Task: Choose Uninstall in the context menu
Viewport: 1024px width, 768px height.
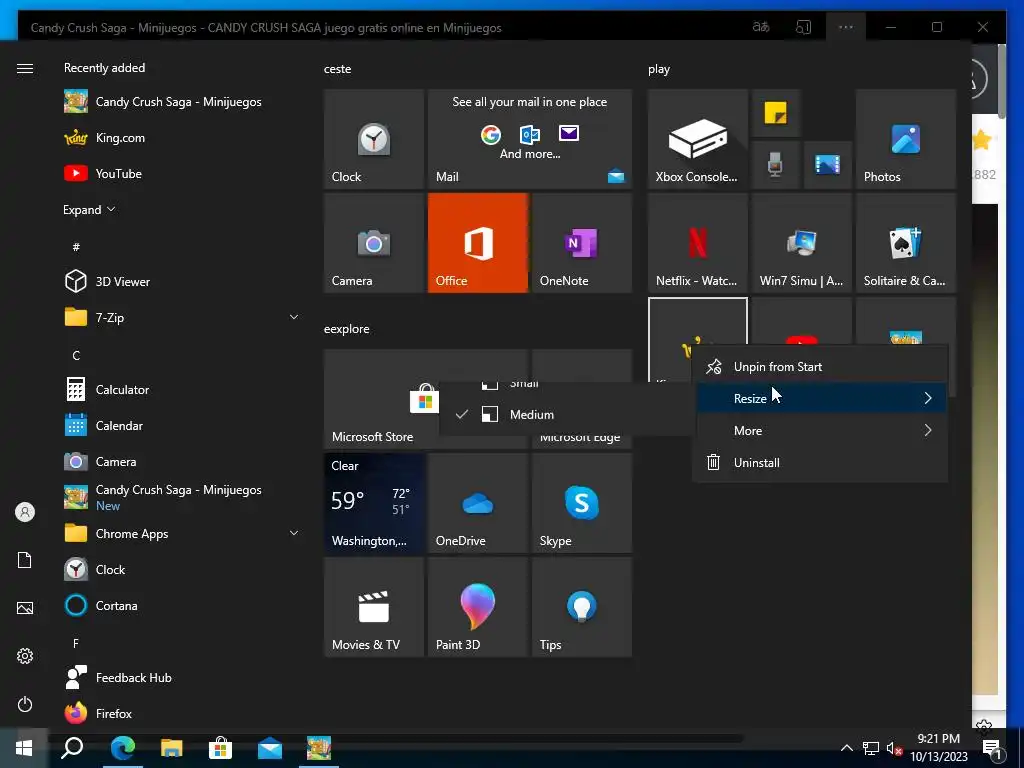Action: pyautogui.click(x=820, y=462)
